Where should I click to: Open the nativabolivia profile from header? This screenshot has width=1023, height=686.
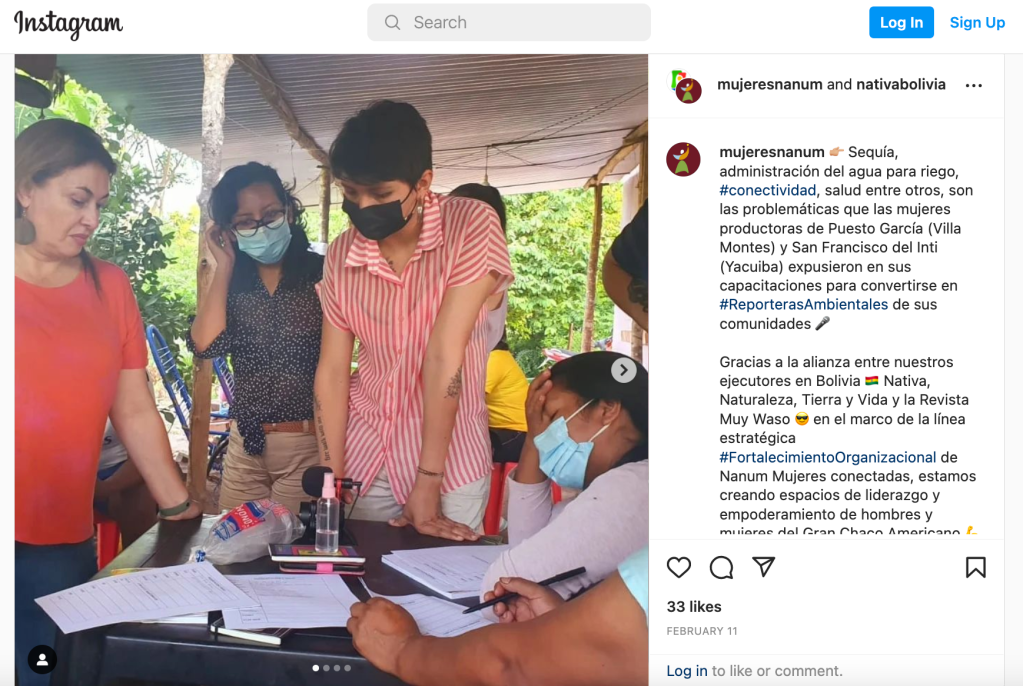(900, 84)
